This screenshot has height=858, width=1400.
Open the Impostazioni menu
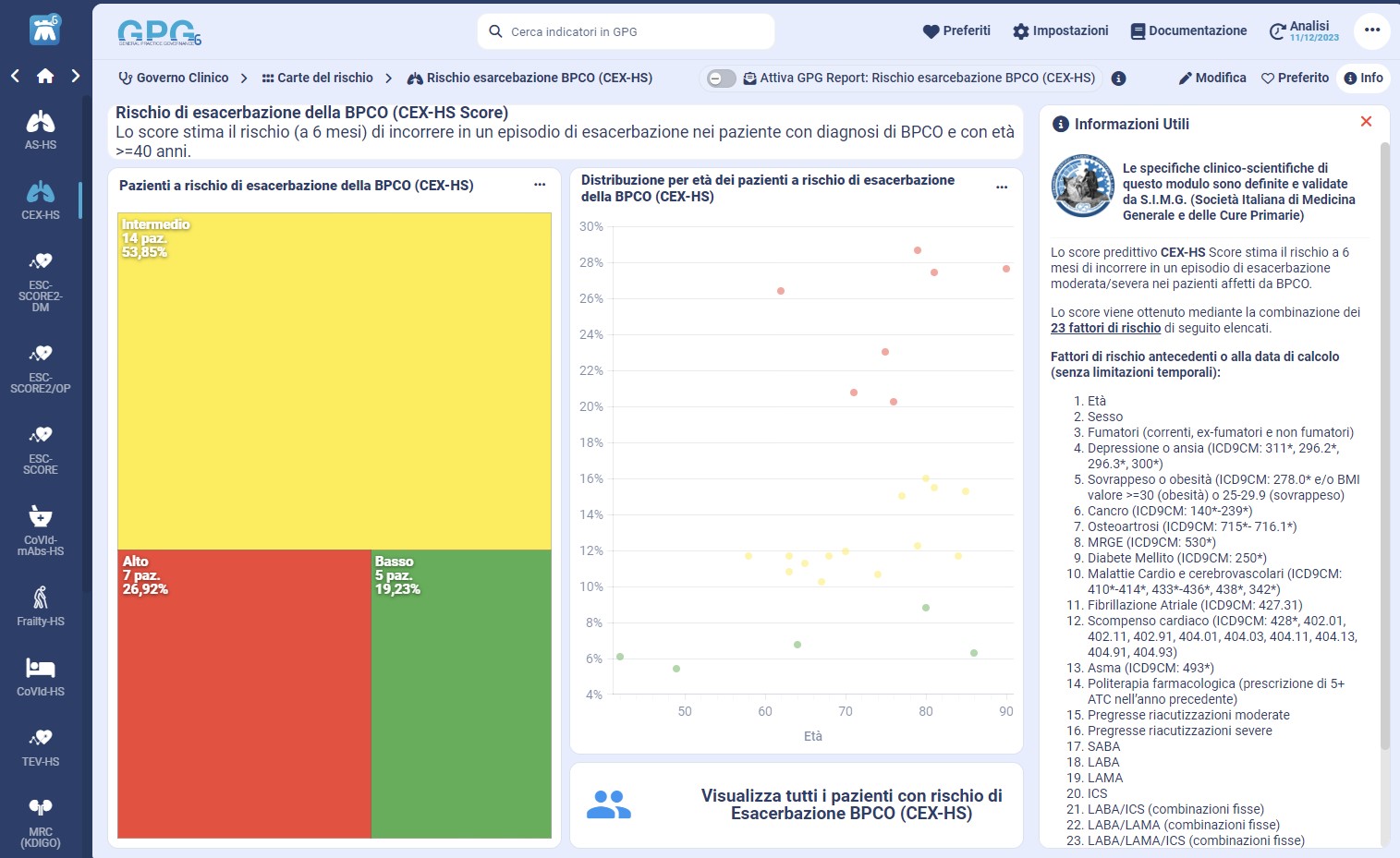[1060, 31]
